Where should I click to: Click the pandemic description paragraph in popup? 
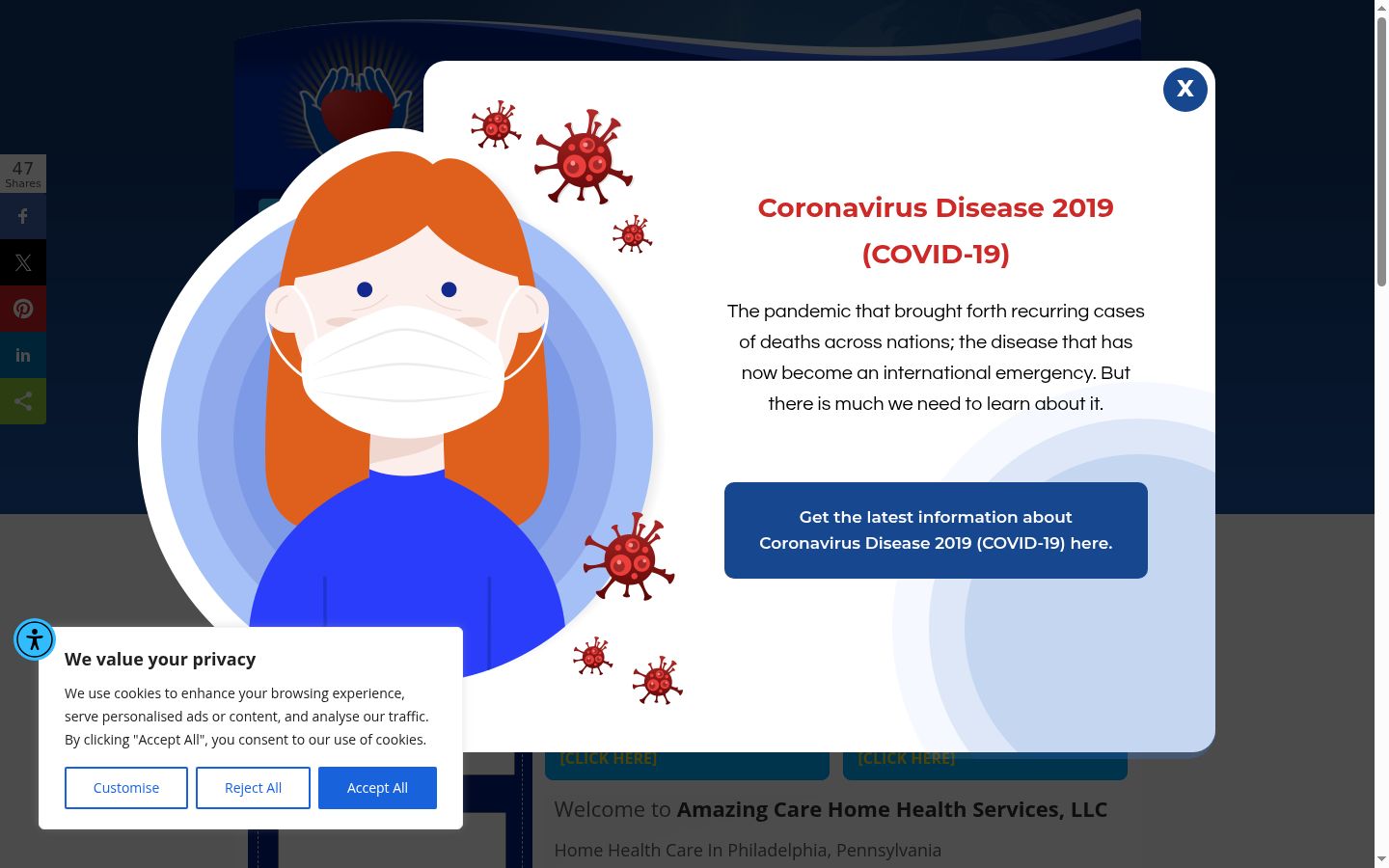936,357
